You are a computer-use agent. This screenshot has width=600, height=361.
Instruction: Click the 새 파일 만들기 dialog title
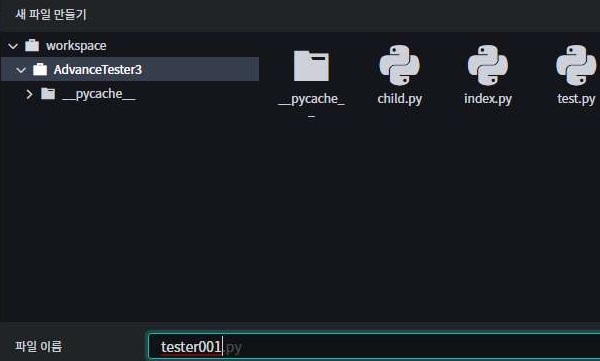pyautogui.click(x=51, y=15)
